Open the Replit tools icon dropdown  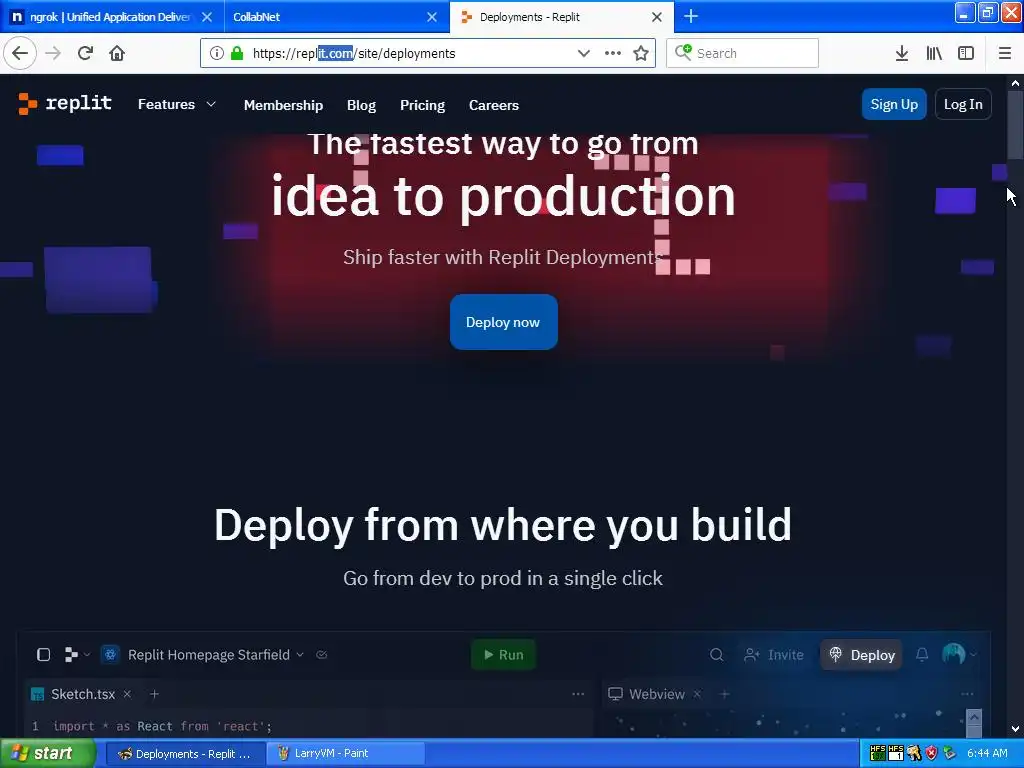(x=76, y=654)
